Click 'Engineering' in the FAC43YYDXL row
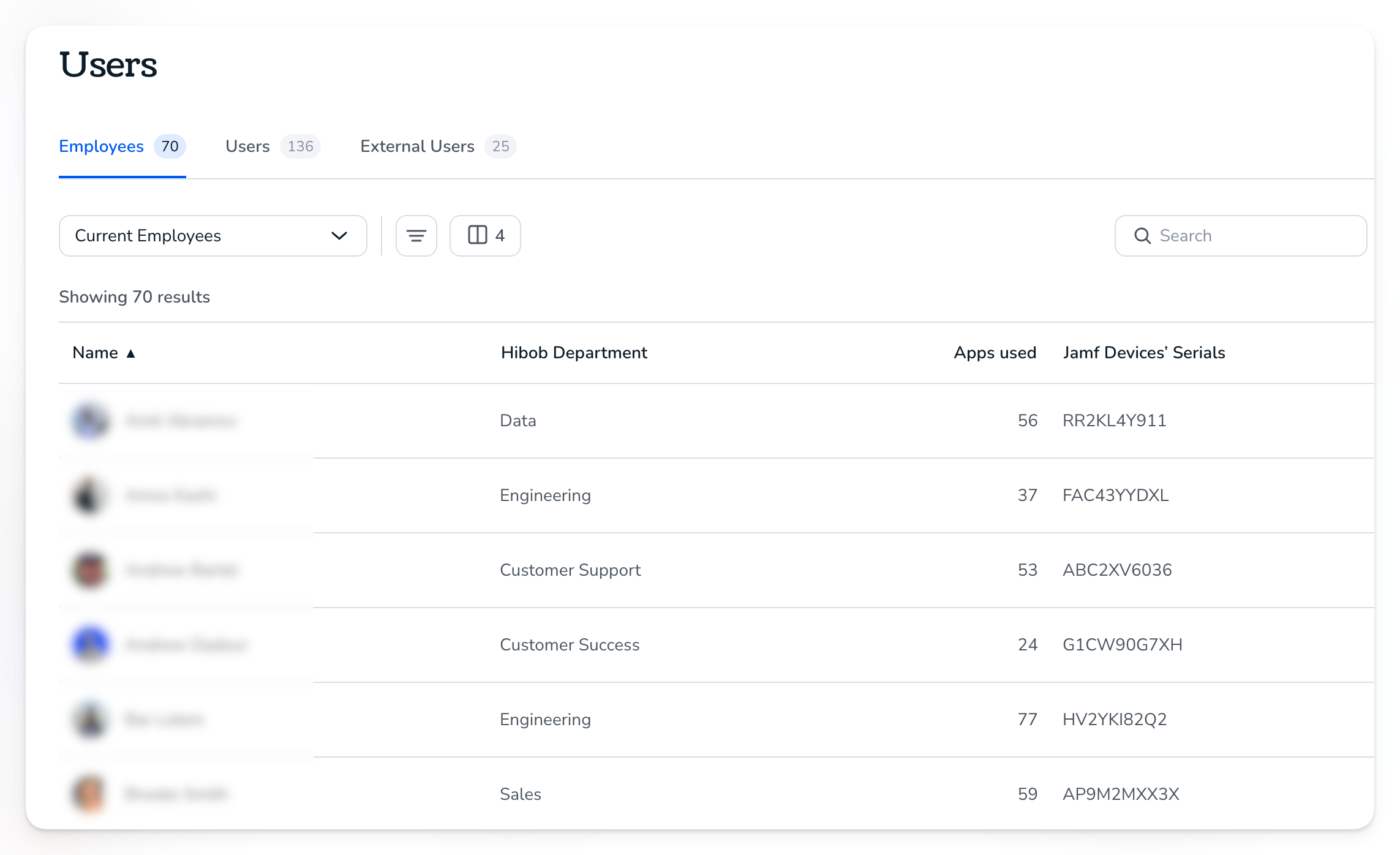Image resolution: width=1400 pixels, height=855 pixels. coord(546,495)
